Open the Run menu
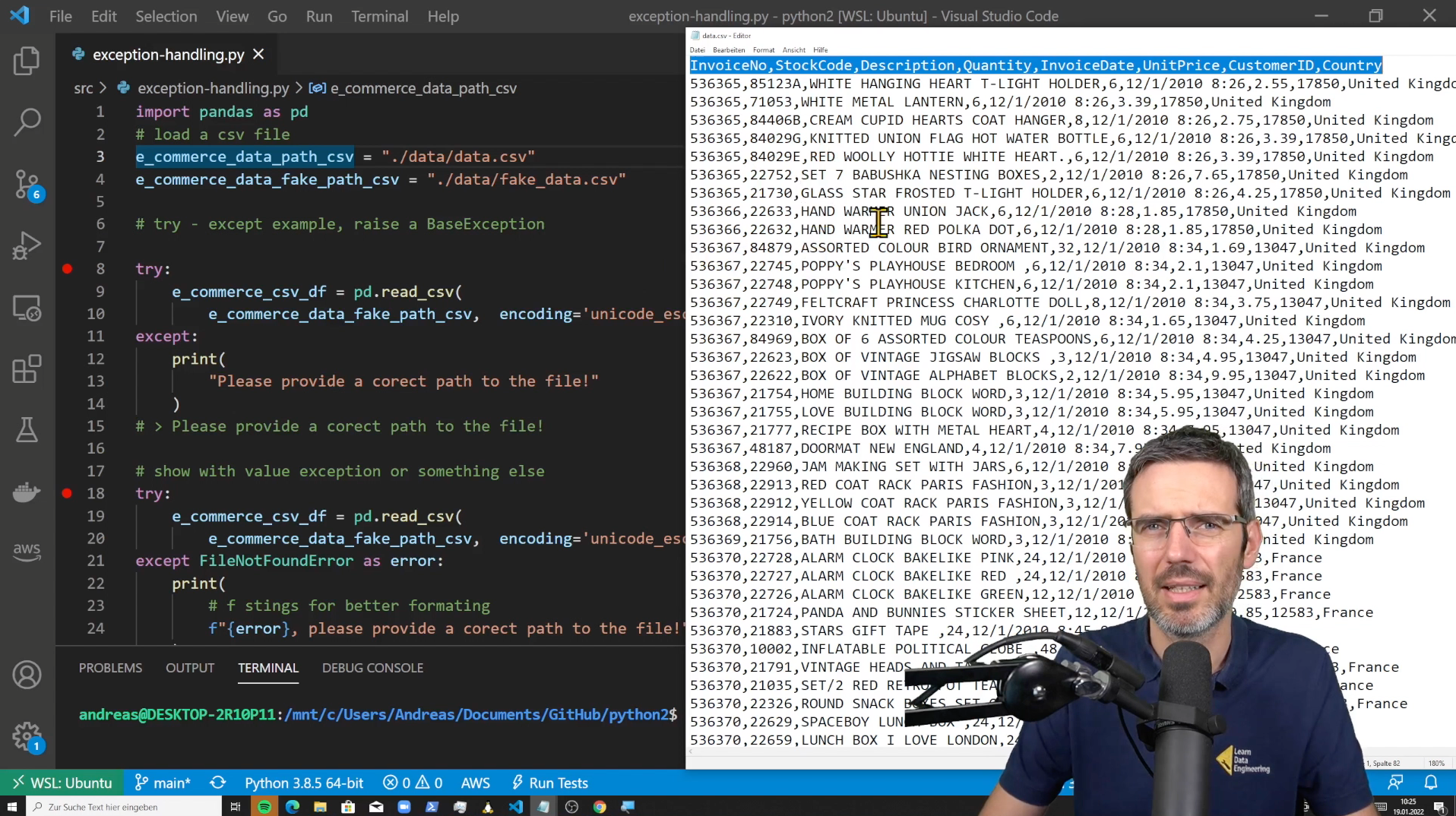Viewport: 1456px width, 816px height. pos(319,16)
